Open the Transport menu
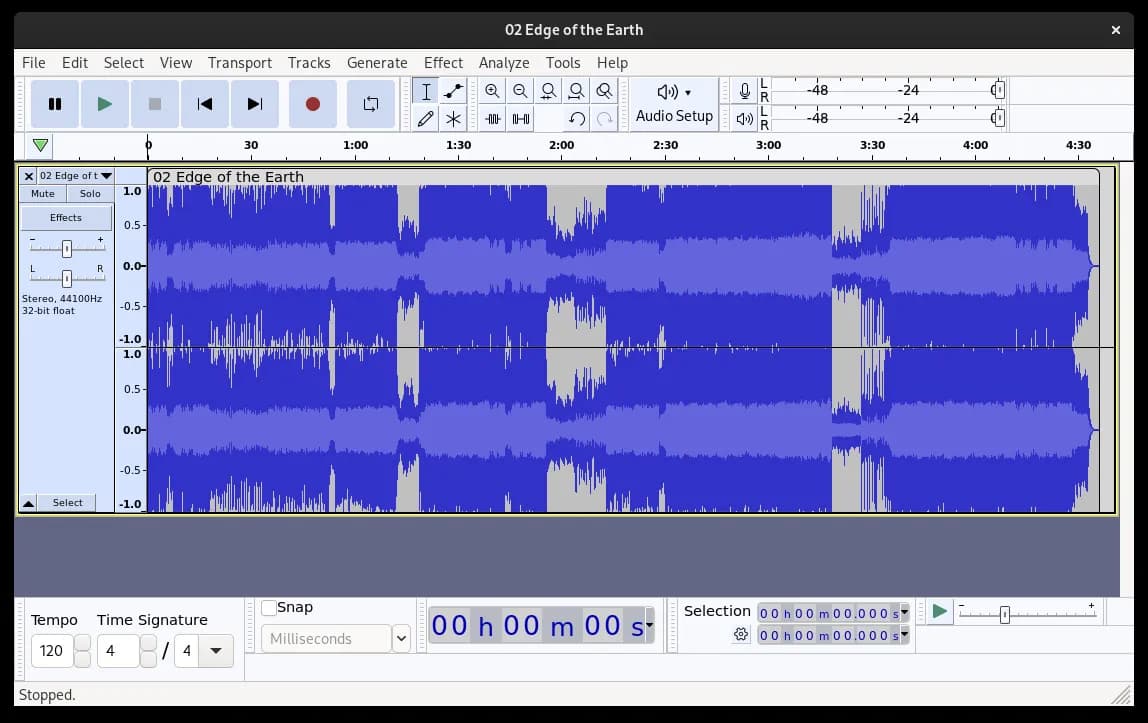This screenshot has width=1148, height=723. (x=240, y=62)
